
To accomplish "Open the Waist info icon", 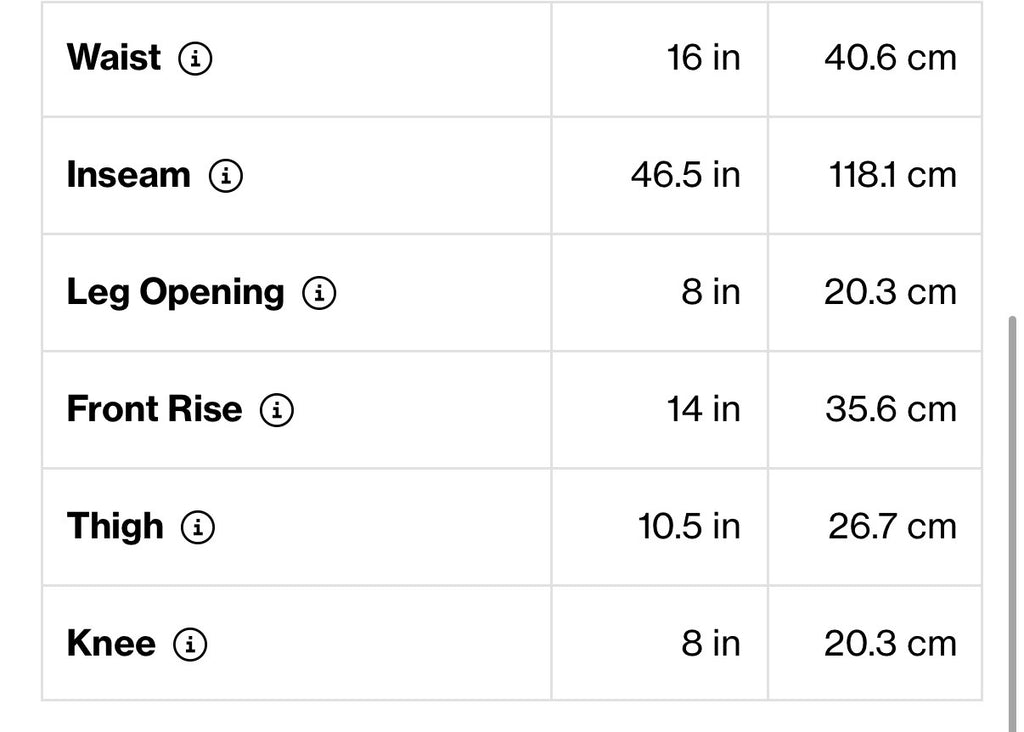I will [x=195, y=58].
